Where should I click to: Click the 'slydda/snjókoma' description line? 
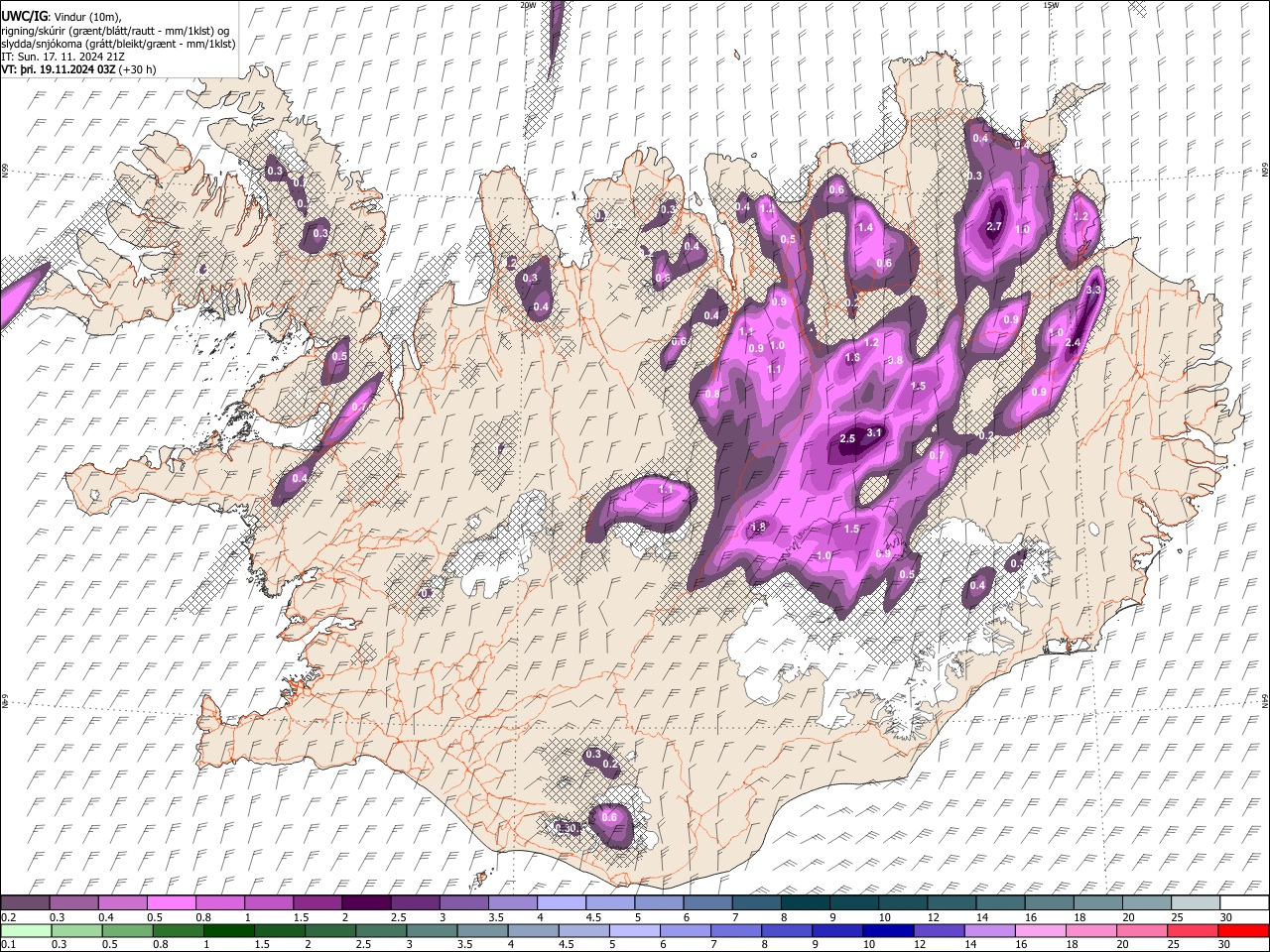[x=118, y=44]
